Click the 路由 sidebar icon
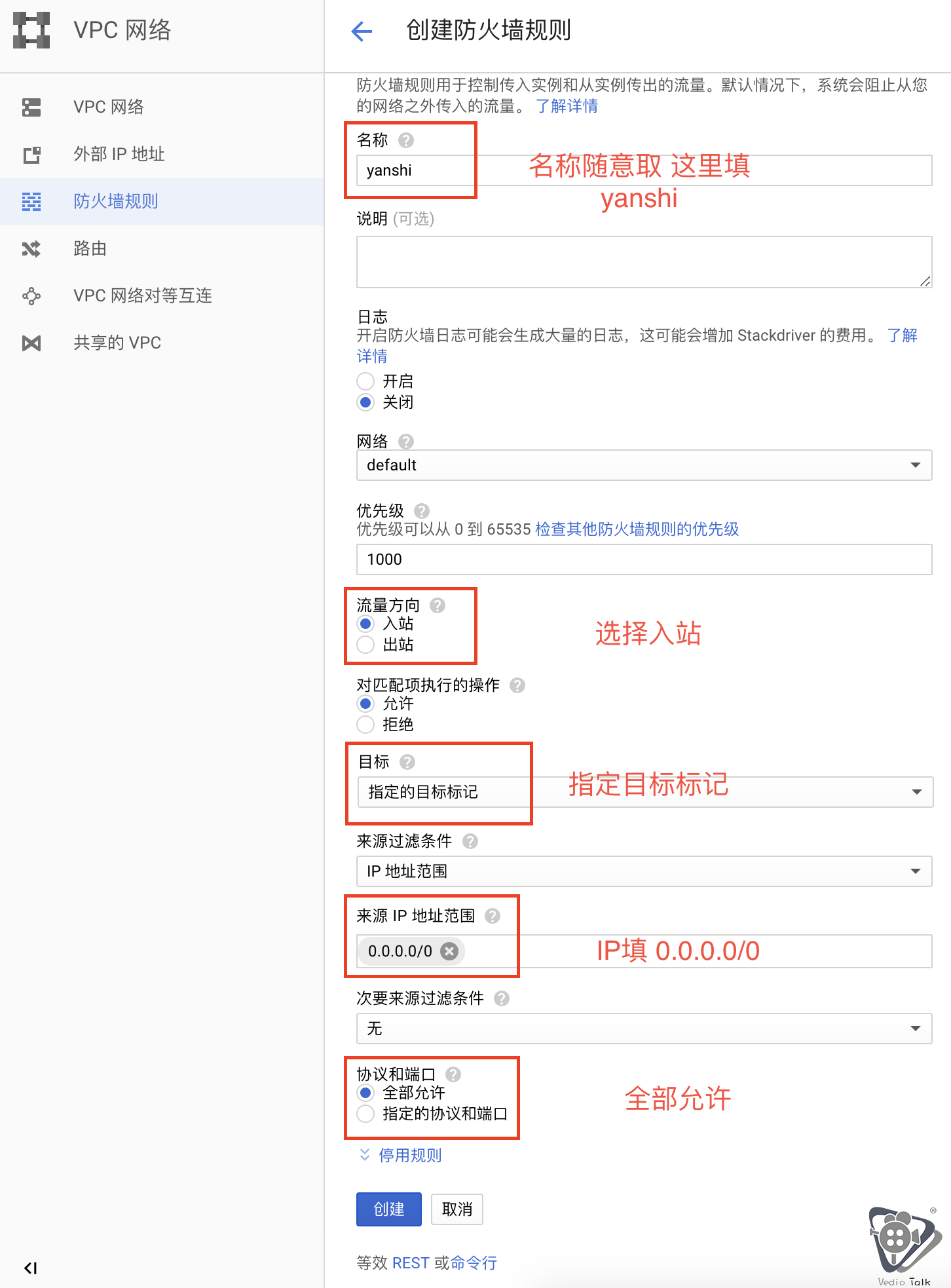 click(x=31, y=249)
